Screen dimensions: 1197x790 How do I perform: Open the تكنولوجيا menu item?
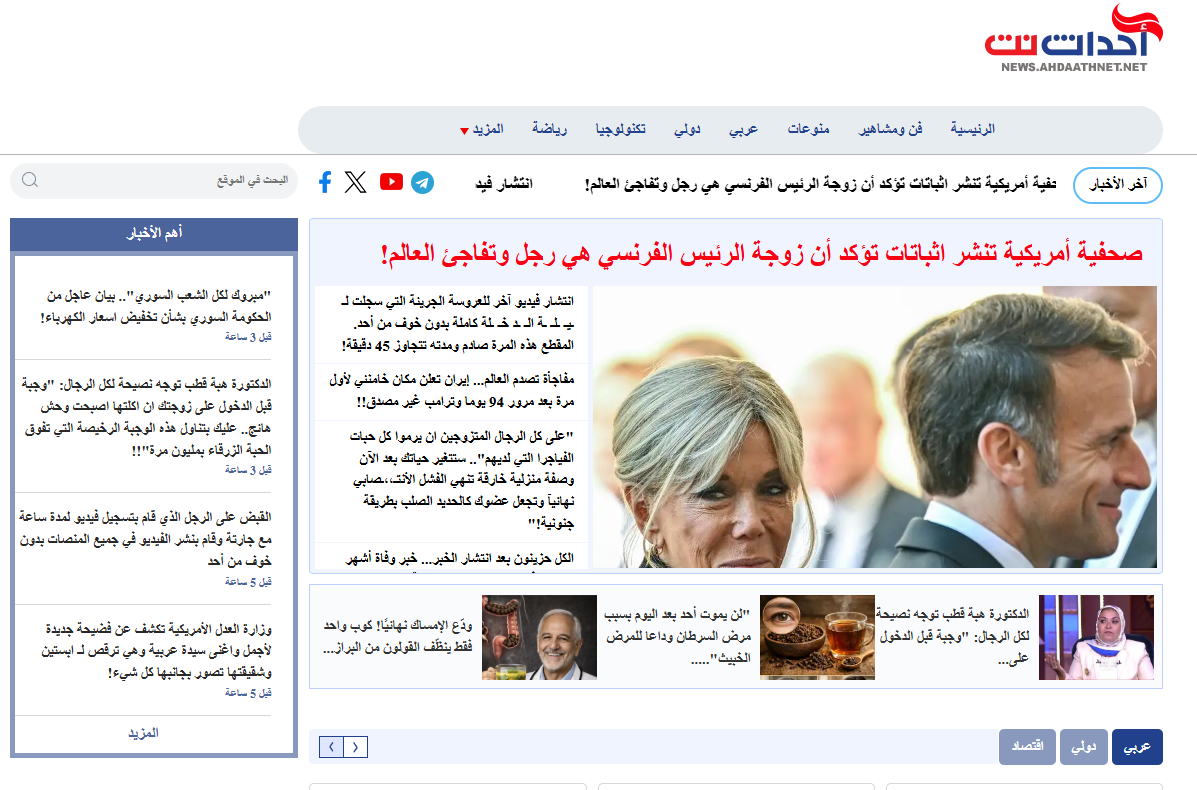pos(621,129)
